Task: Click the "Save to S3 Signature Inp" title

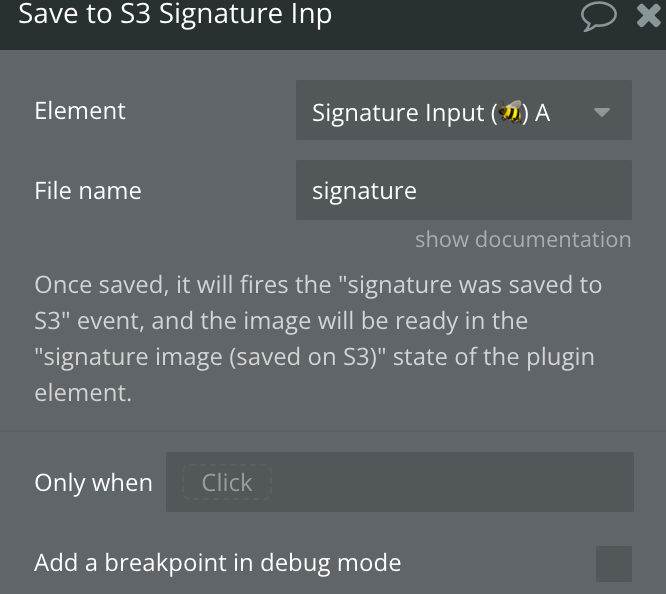Action: tap(175, 14)
